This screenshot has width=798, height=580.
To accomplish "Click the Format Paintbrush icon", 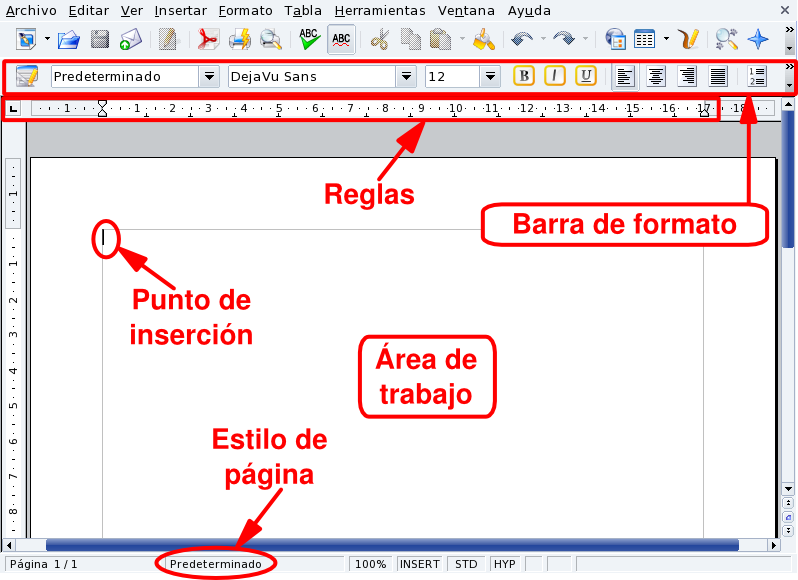I will pyautogui.click(x=483, y=39).
